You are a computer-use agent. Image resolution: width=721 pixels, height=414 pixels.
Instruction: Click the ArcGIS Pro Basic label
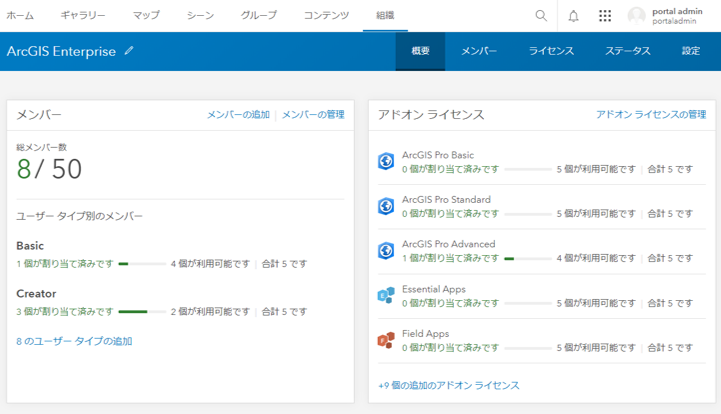click(x=438, y=155)
